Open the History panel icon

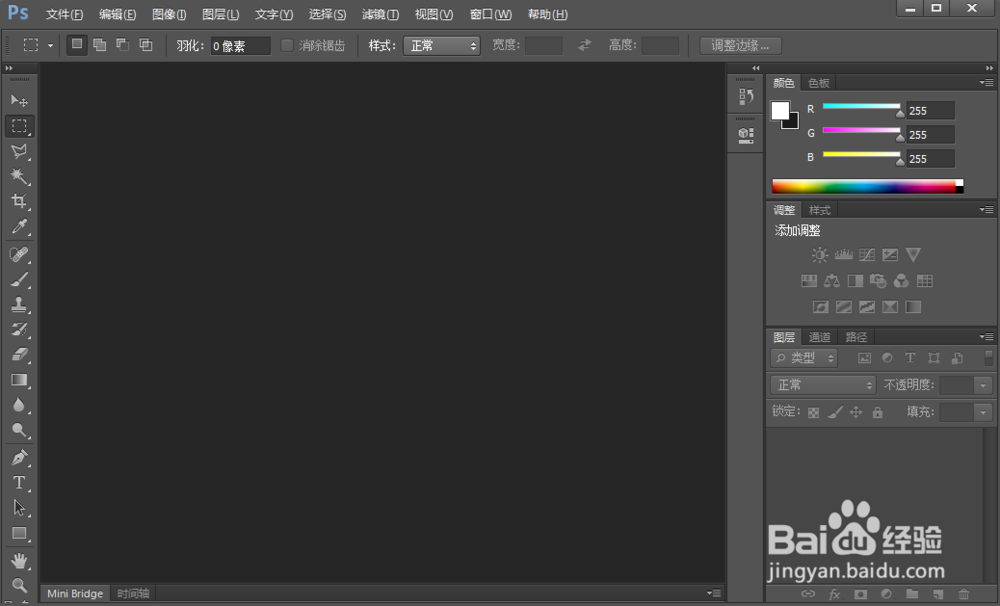[746, 96]
